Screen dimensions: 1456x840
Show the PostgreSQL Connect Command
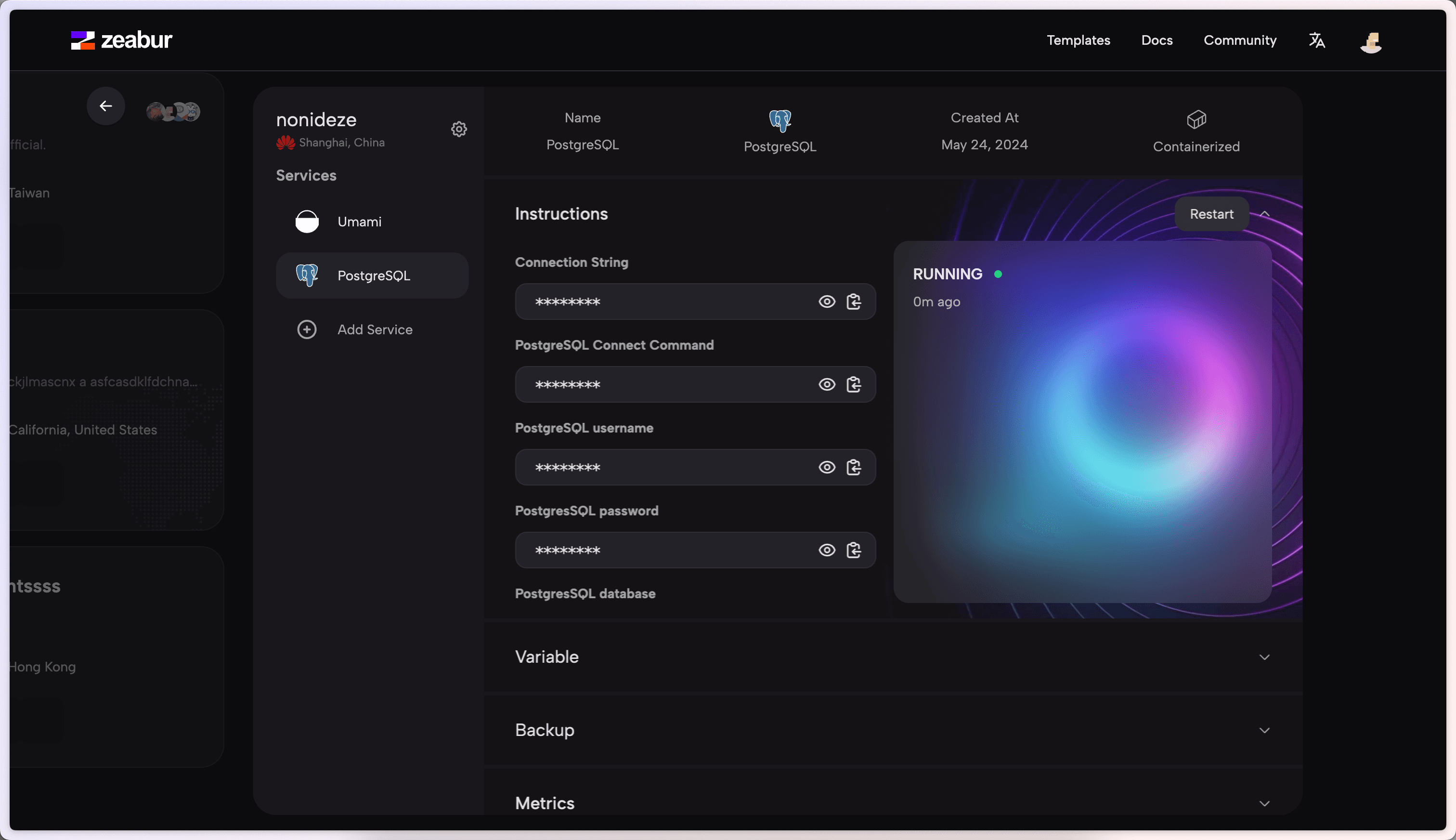(x=827, y=385)
